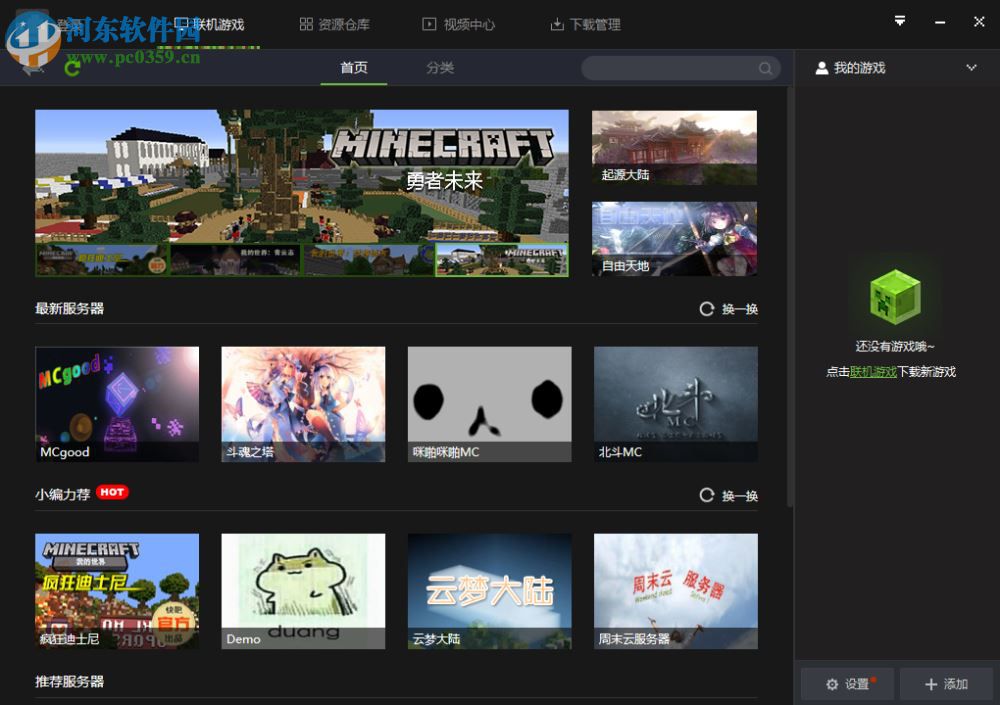Open the 北斗MC server card

[675, 404]
